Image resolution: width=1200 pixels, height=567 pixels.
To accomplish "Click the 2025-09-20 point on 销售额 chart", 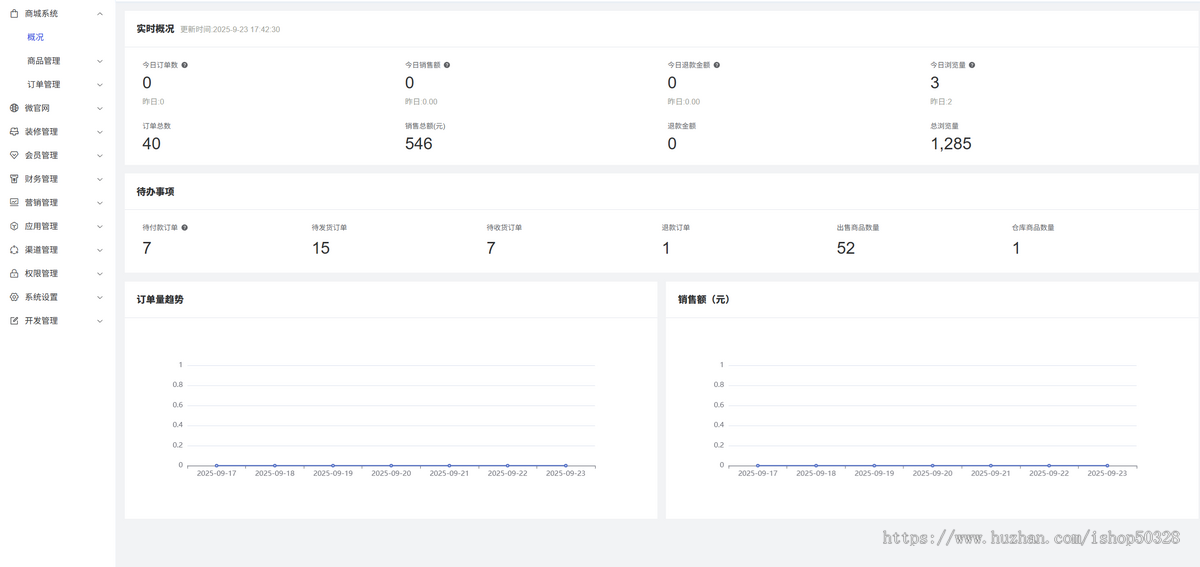I will tap(933, 465).
